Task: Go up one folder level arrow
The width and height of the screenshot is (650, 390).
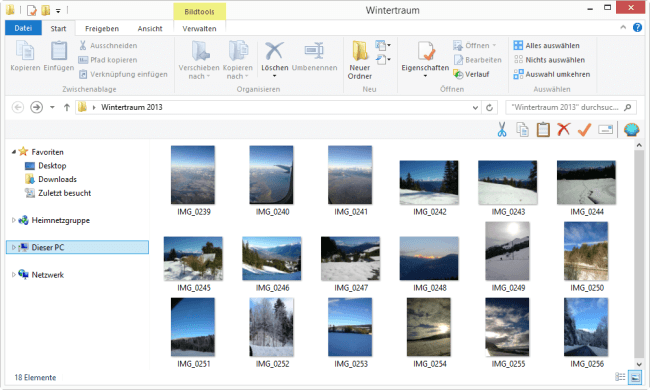Action: 67,107
